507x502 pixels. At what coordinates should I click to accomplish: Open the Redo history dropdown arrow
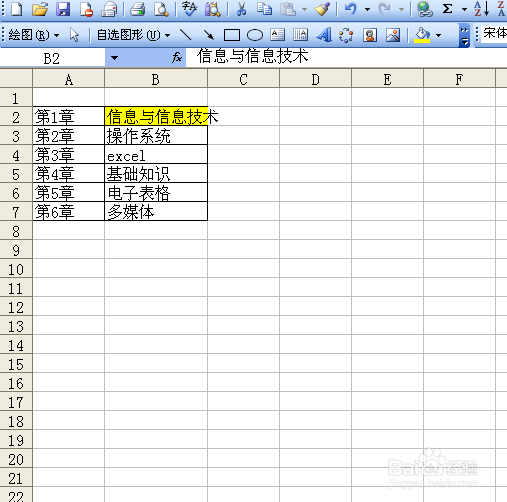[x=401, y=9]
